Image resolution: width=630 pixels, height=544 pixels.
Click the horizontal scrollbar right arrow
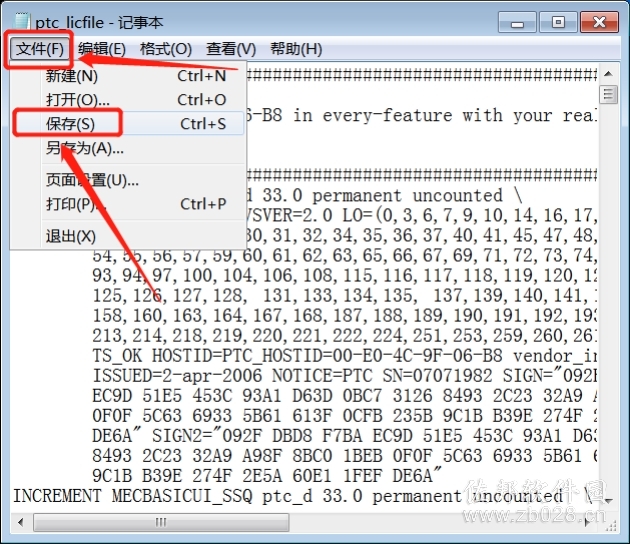click(587, 522)
